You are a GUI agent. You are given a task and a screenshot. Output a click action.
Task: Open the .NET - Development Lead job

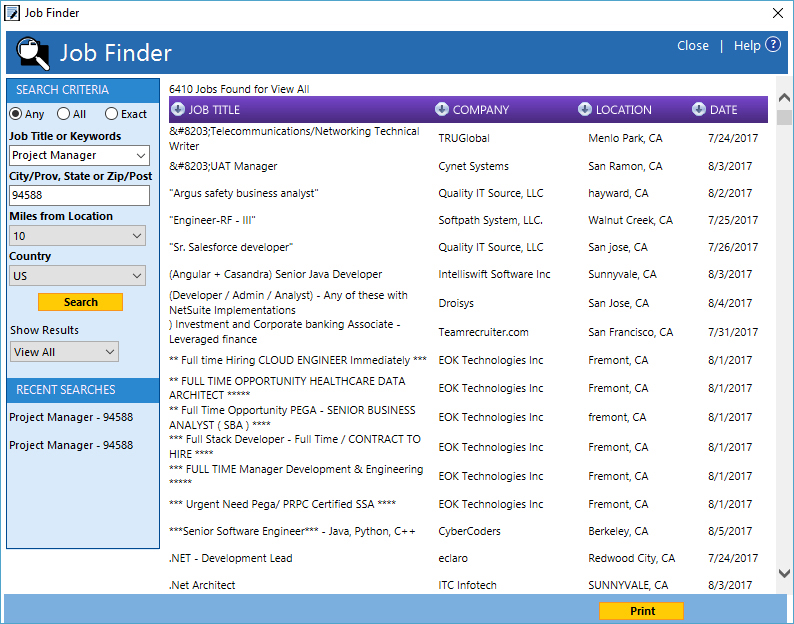coord(230,558)
